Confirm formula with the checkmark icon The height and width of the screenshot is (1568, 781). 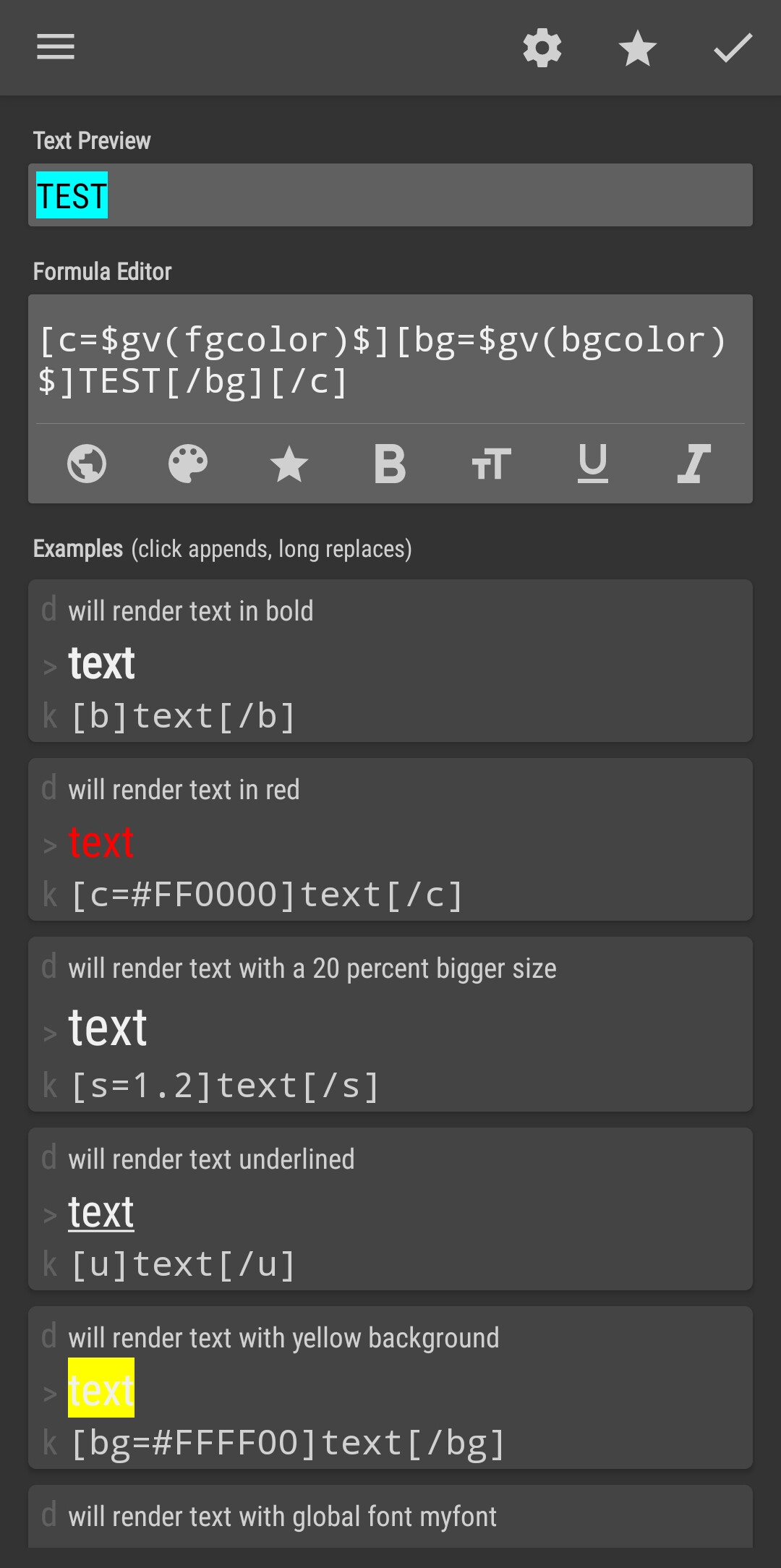[733, 48]
